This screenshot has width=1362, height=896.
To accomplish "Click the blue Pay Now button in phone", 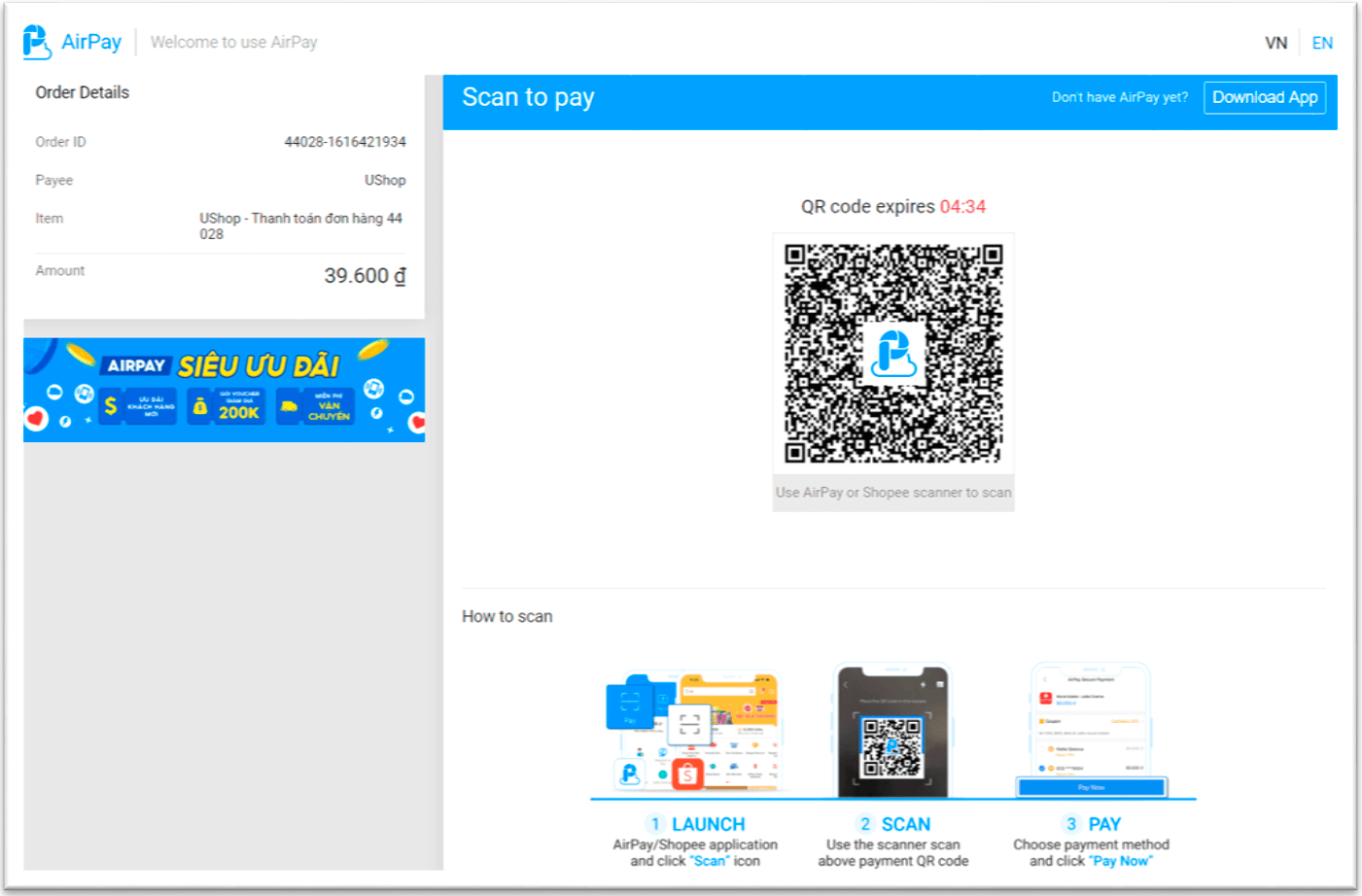I will coord(1091,787).
